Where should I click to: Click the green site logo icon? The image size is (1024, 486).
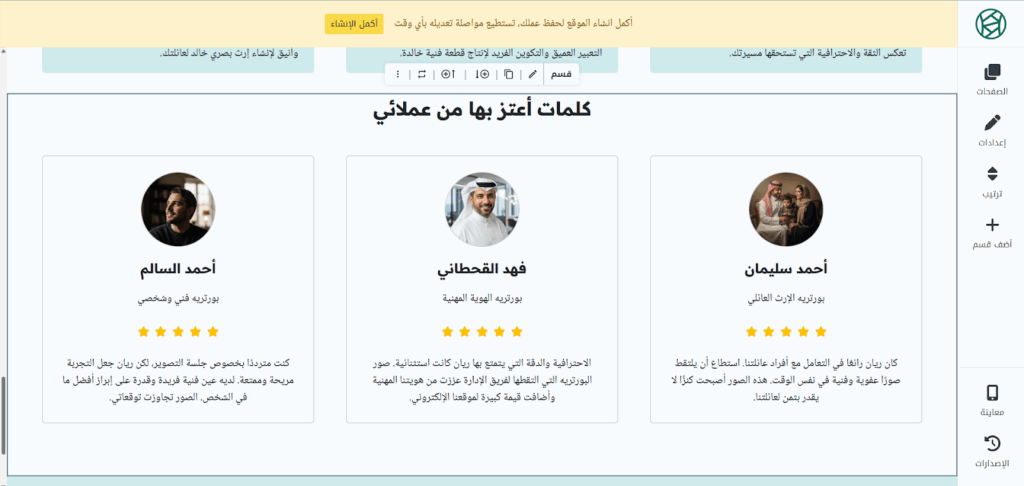click(991, 23)
